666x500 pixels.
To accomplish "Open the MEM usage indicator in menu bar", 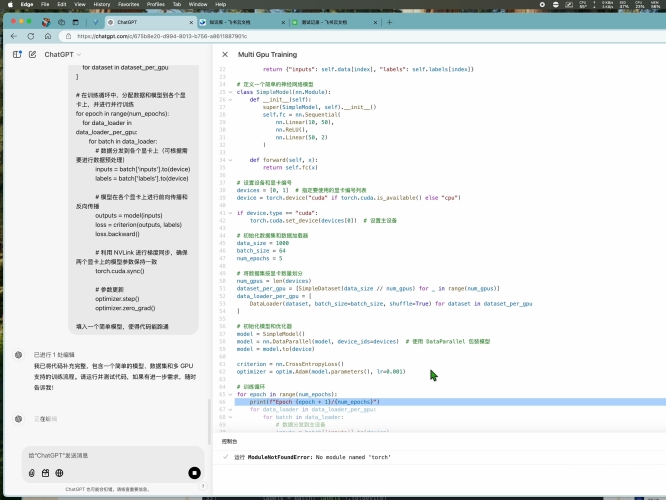I will (x=655, y=4).
